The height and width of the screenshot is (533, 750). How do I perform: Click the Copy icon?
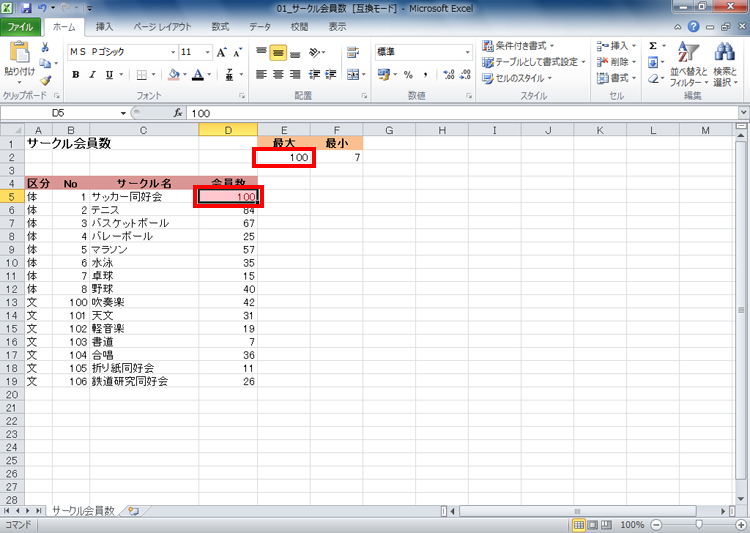point(45,63)
